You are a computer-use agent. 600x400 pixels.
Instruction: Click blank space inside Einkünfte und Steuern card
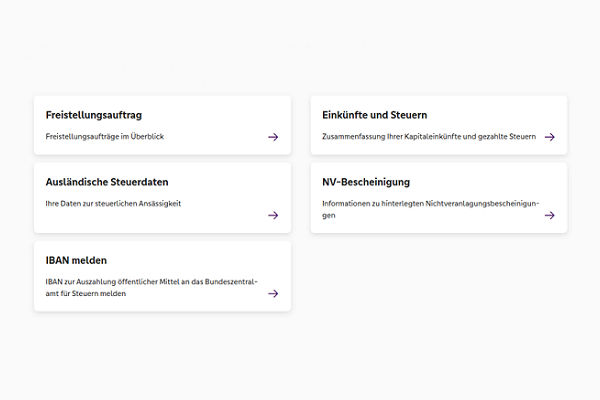500,115
